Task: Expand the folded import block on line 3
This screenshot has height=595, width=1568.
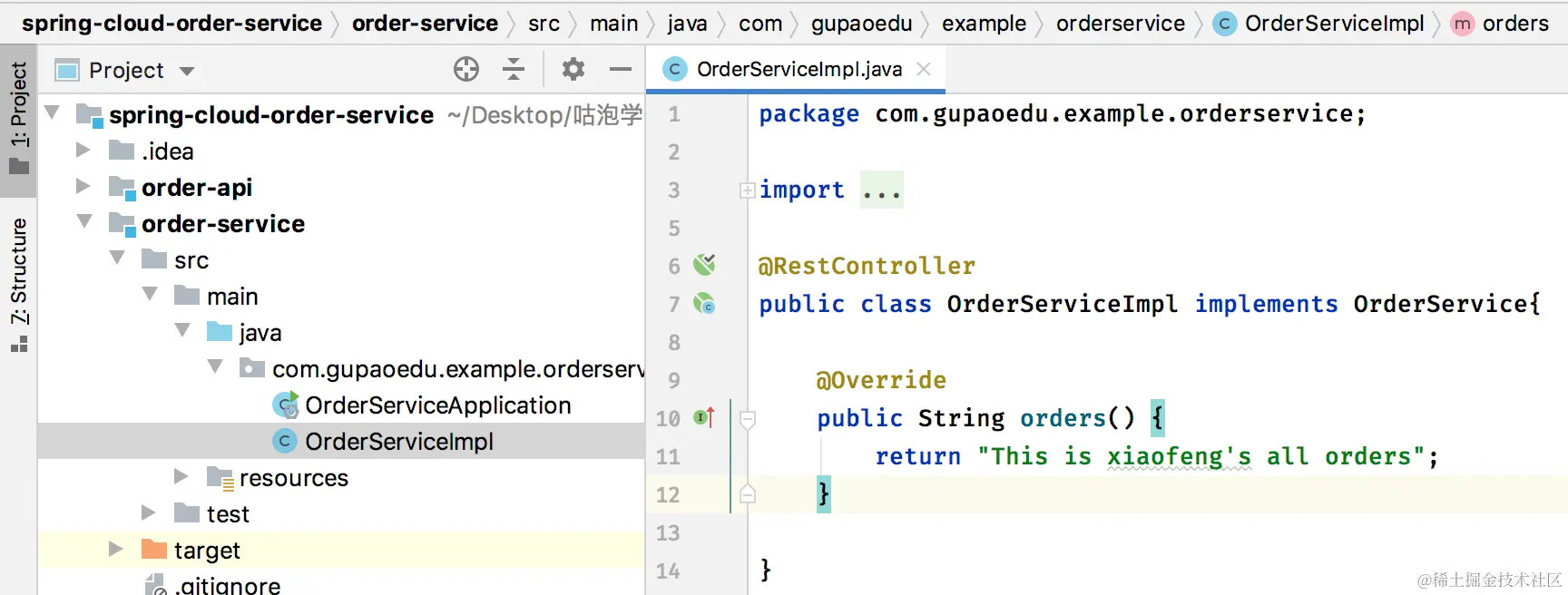Action: tap(748, 190)
